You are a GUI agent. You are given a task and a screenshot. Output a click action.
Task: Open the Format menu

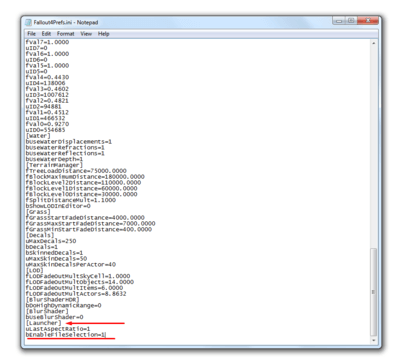pos(65,34)
